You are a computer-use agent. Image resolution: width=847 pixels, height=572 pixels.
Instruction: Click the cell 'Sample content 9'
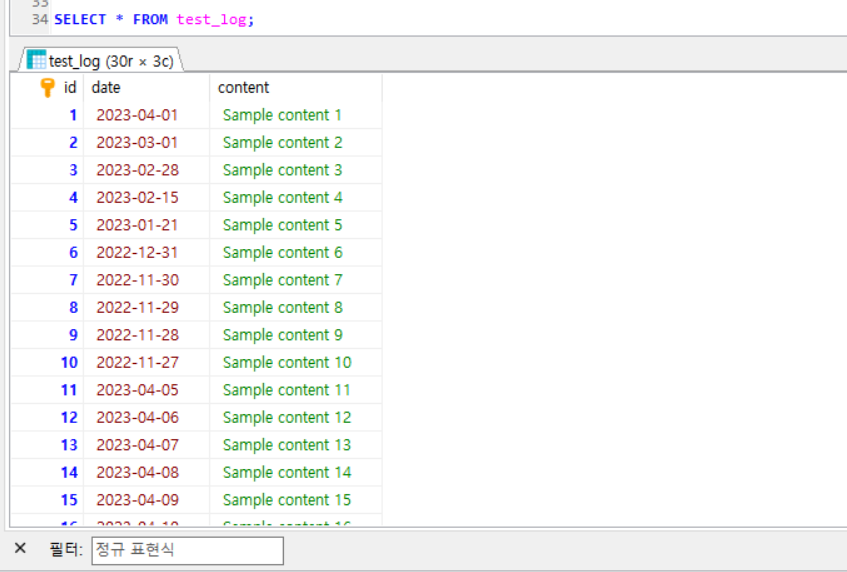point(296,335)
